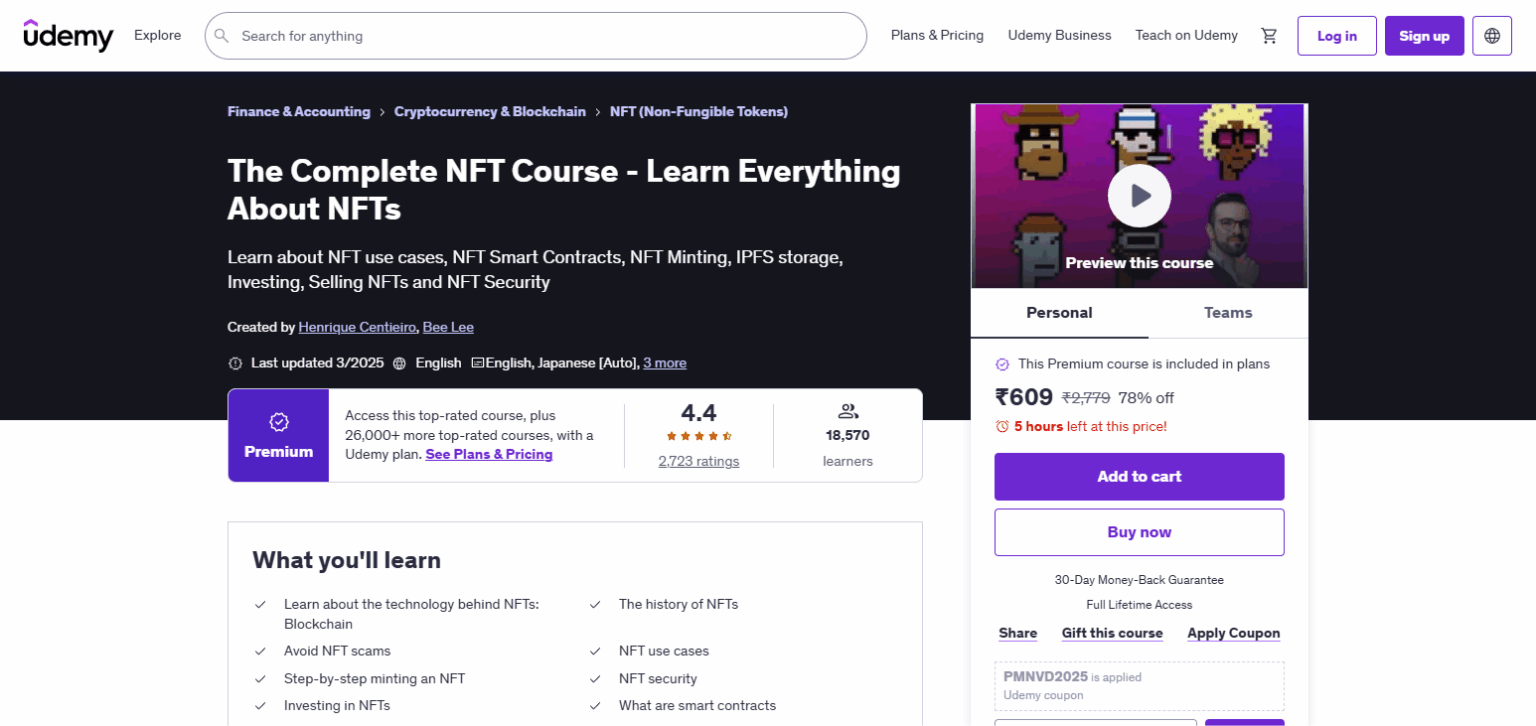Image resolution: width=1536 pixels, height=726 pixels.
Task: Click the red alarm icon near the price deadline
Action: 1004,427
